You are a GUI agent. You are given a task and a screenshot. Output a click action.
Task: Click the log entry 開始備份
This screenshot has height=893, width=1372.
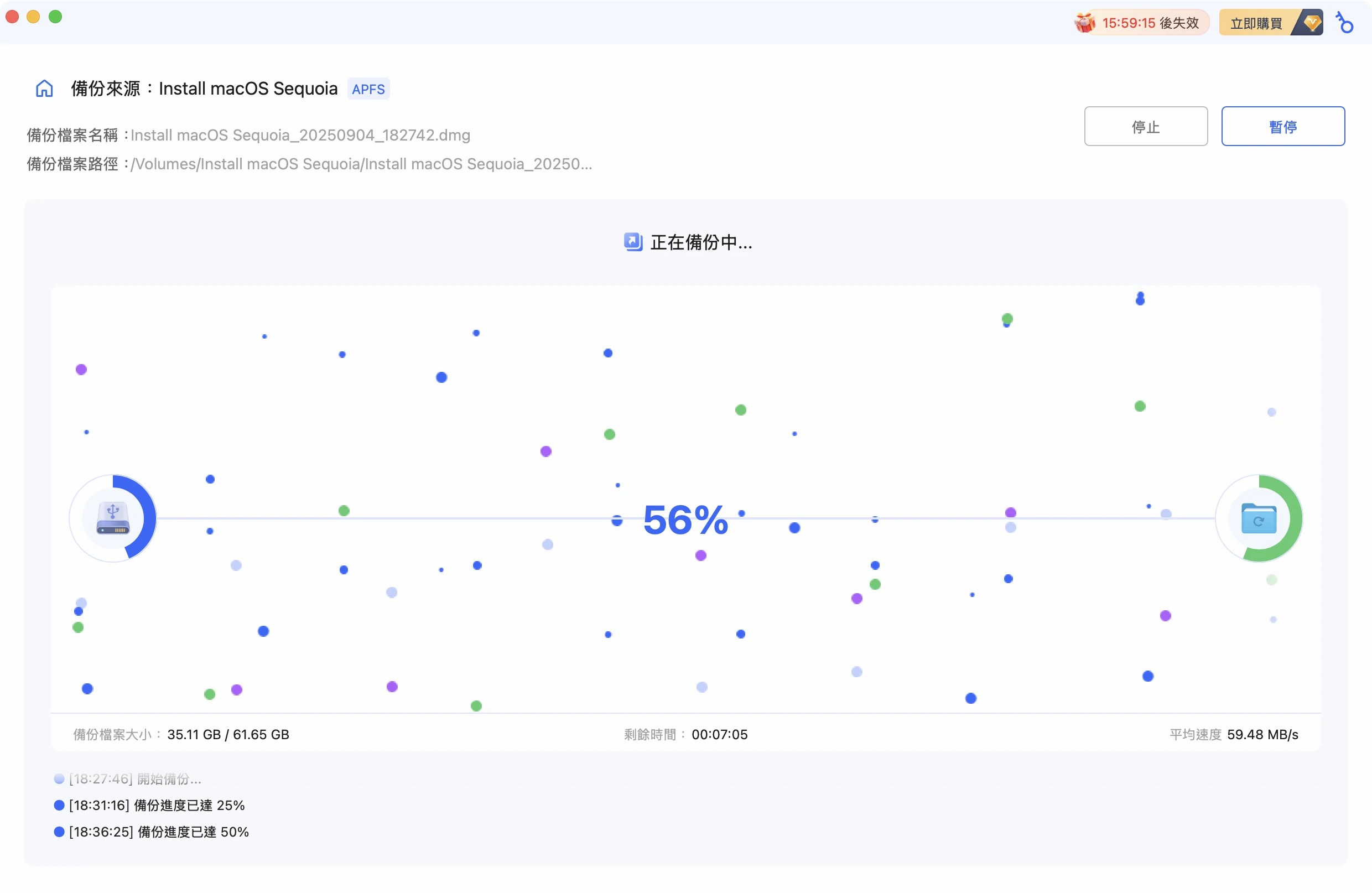[134, 778]
